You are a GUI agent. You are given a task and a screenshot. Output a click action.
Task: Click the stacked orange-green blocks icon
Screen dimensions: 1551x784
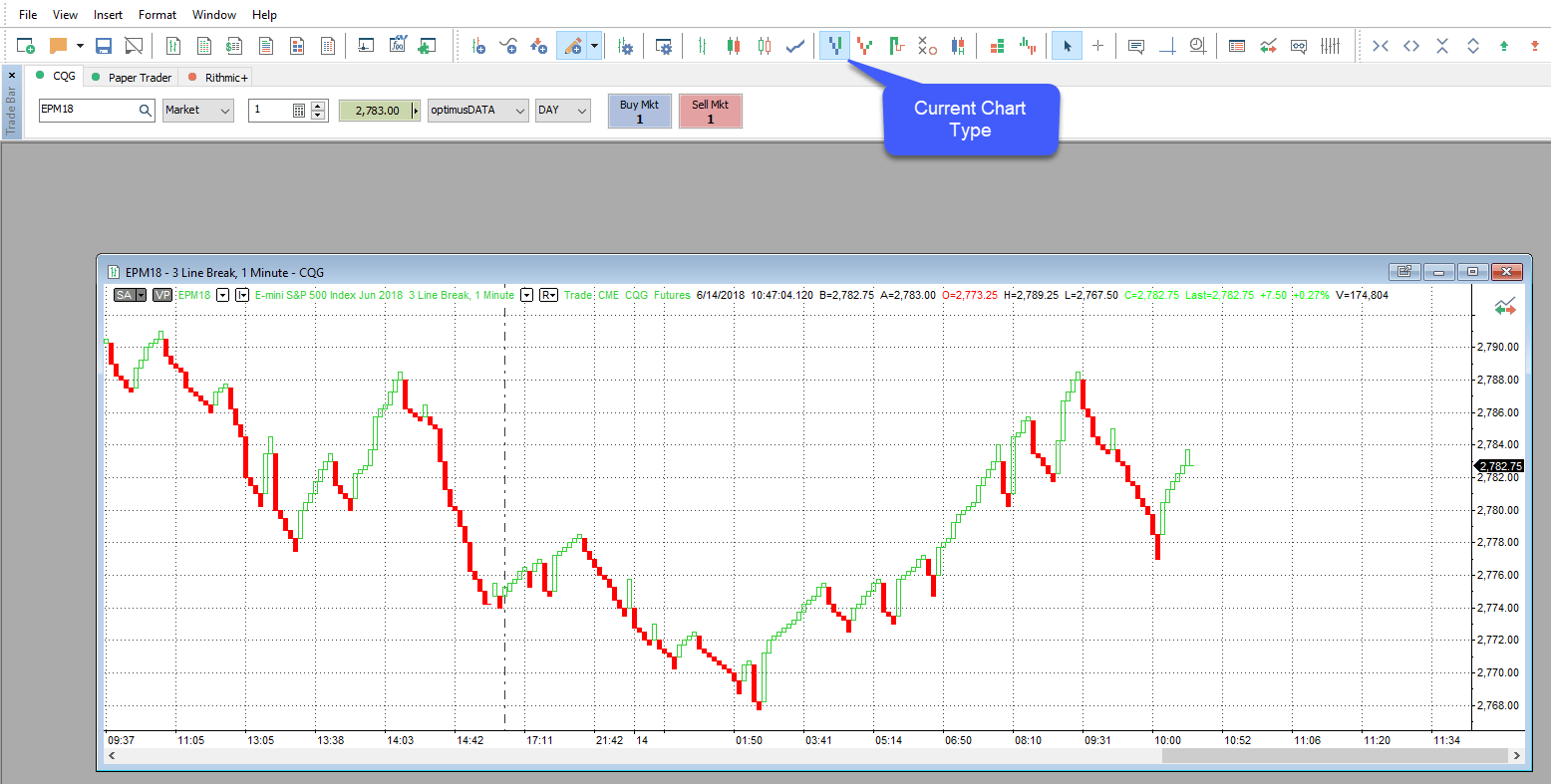click(997, 46)
